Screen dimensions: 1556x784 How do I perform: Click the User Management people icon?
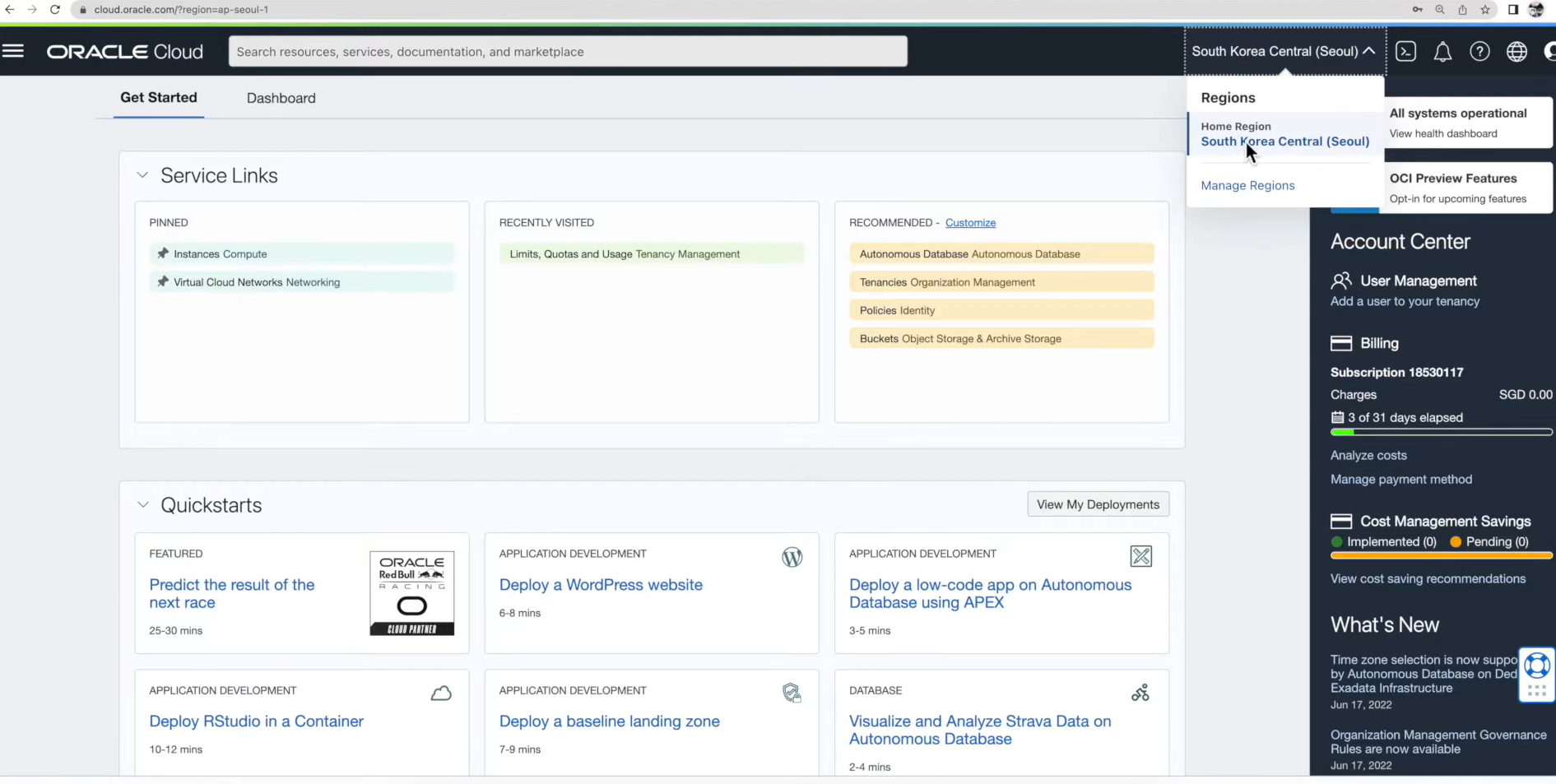tap(1341, 281)
